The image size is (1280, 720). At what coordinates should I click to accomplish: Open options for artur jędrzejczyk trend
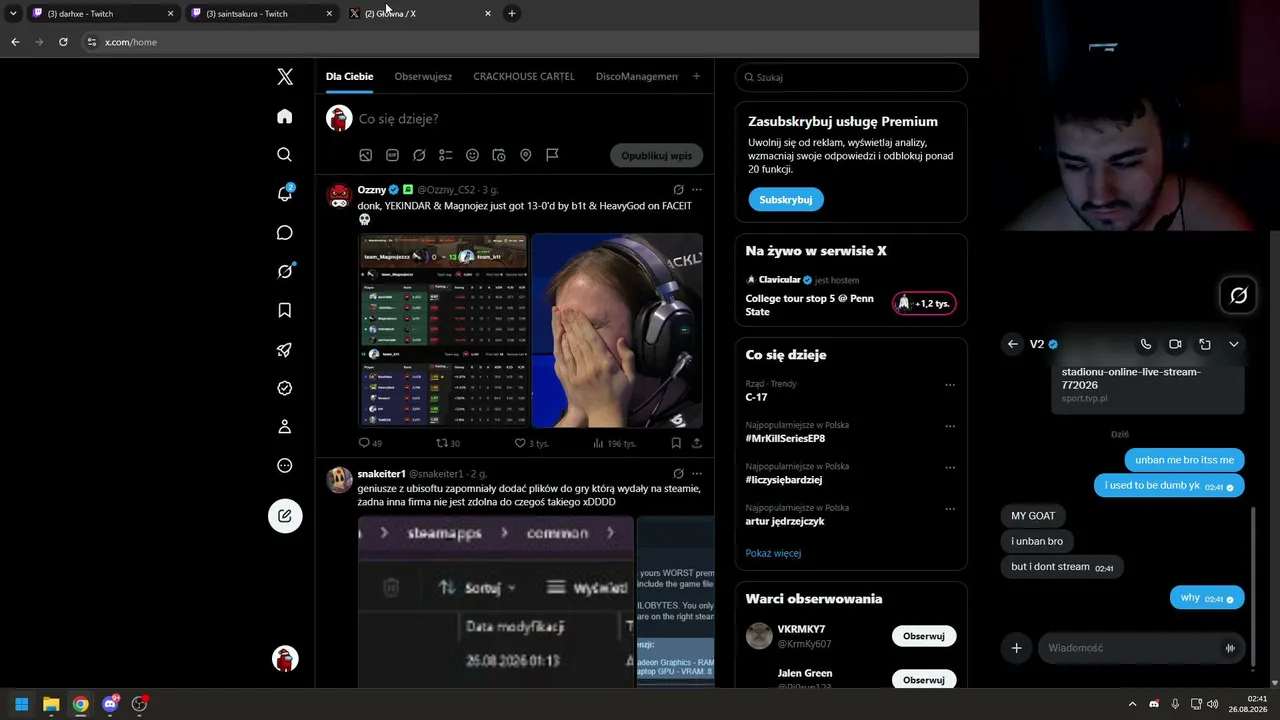[950, 508]
